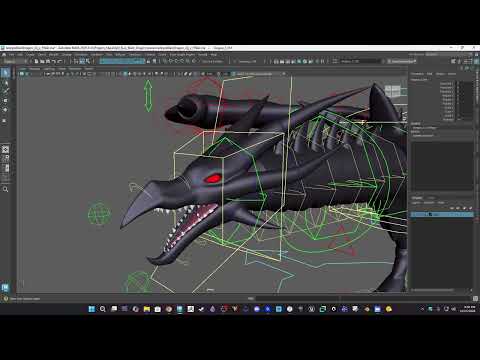Open the Symmetry dropdown on status line
Screen dimensions: 480x360
(x=247, y=61)
